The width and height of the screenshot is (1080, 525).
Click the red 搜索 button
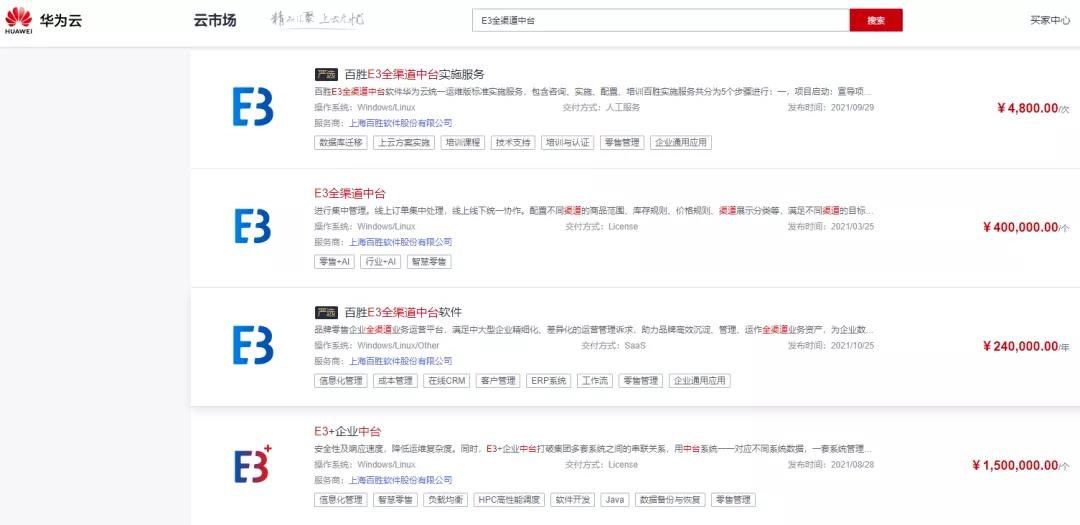tap(875, 21)
